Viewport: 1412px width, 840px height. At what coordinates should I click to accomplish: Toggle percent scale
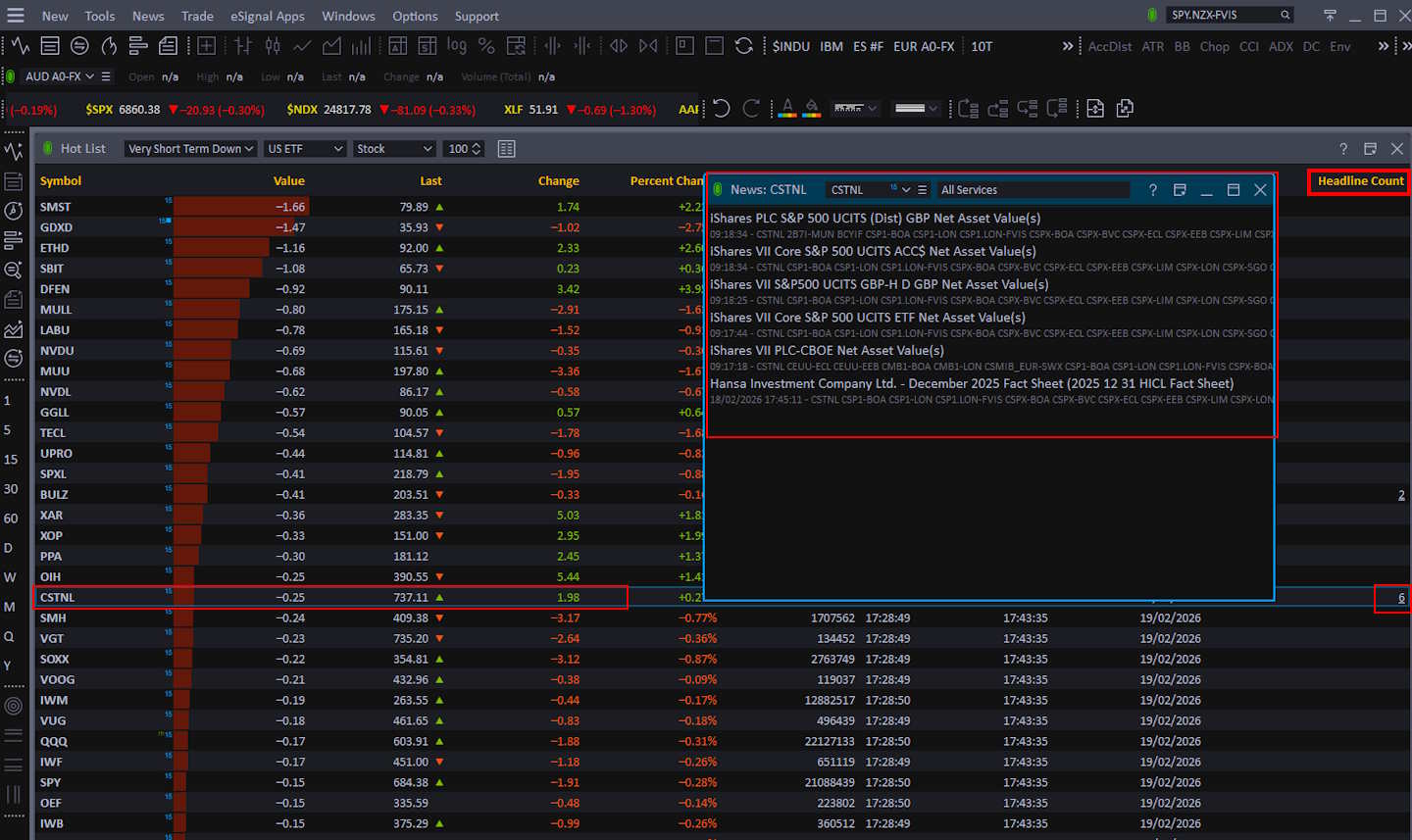(486, 46)
